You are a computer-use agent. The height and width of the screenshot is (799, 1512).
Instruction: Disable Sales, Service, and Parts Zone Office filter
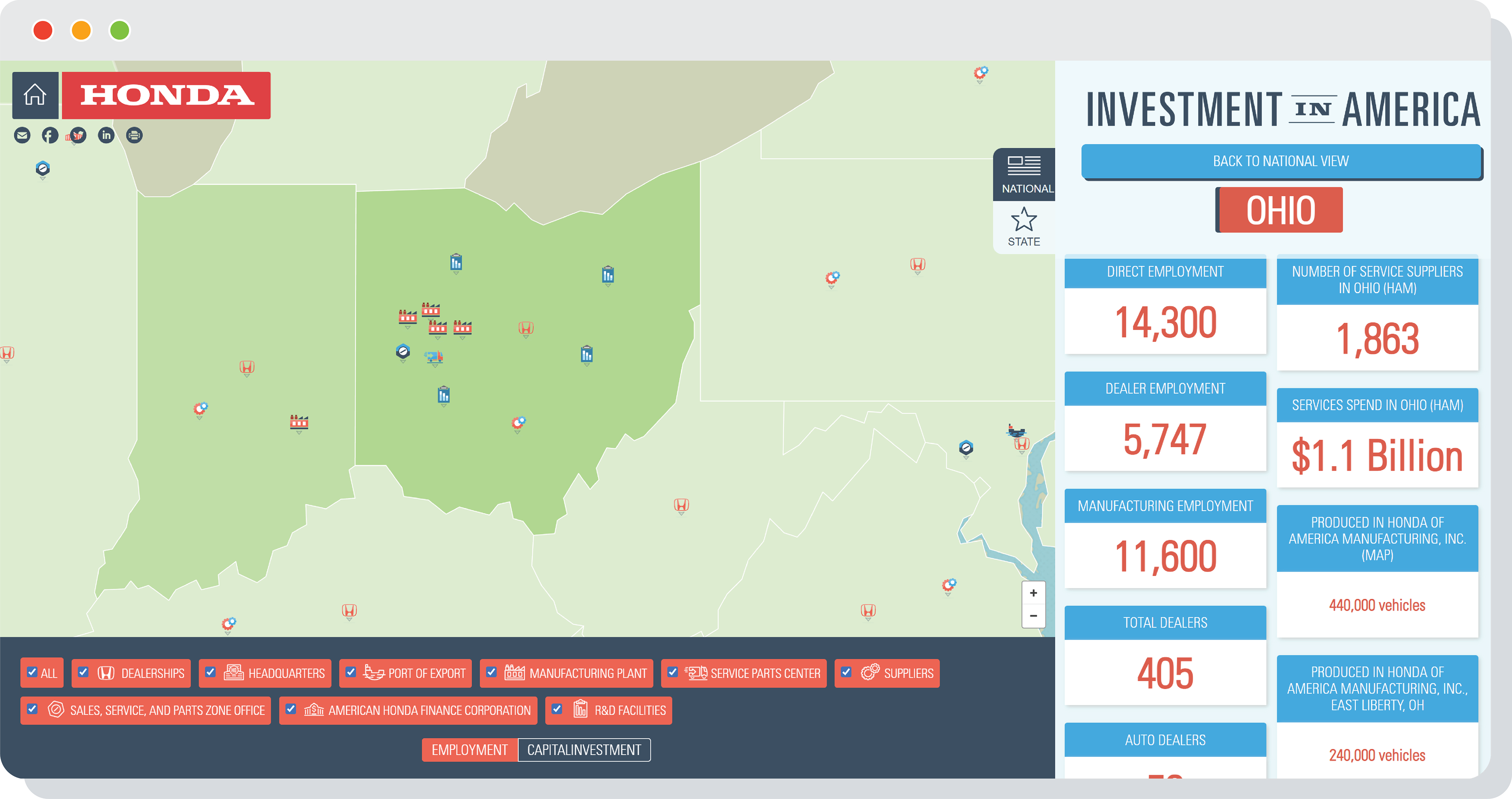32,709
